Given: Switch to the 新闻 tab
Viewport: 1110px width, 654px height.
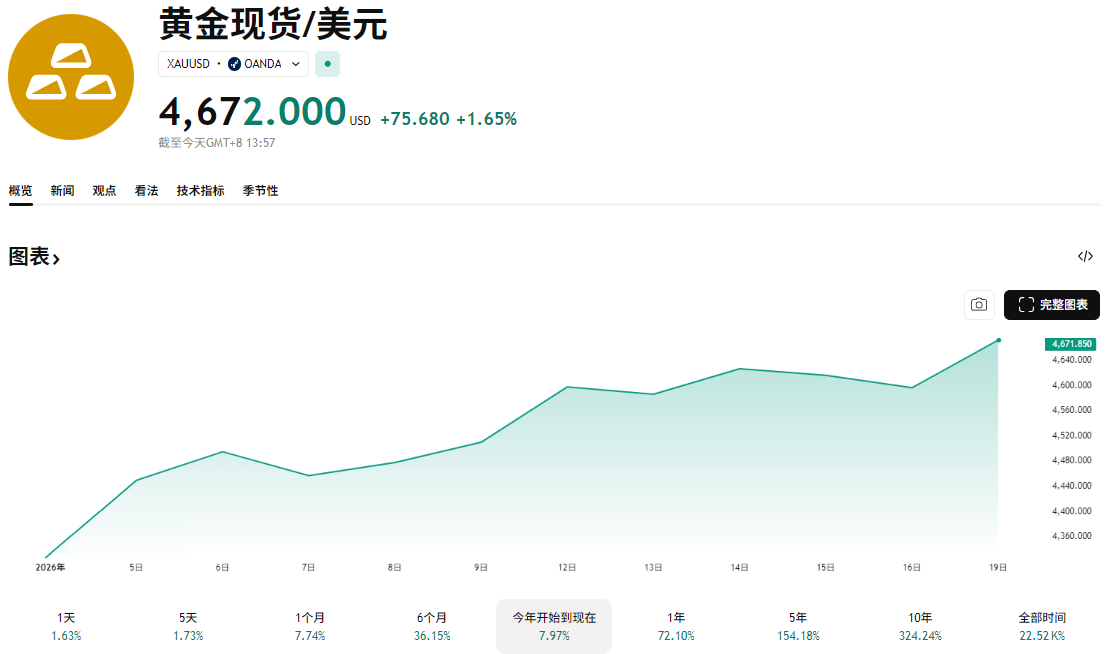Looking at the screenshot, I should [62, 190].
